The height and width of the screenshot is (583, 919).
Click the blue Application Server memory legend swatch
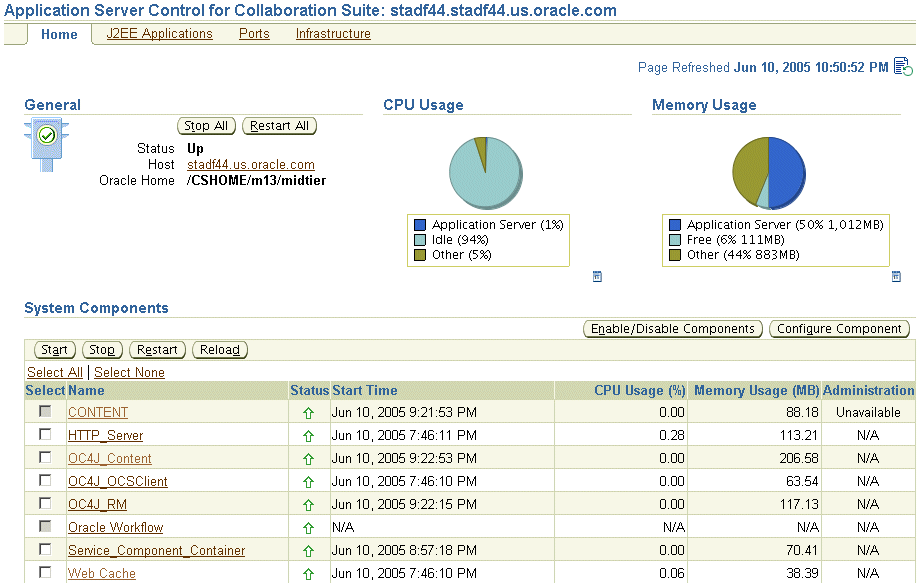[674, 225]
